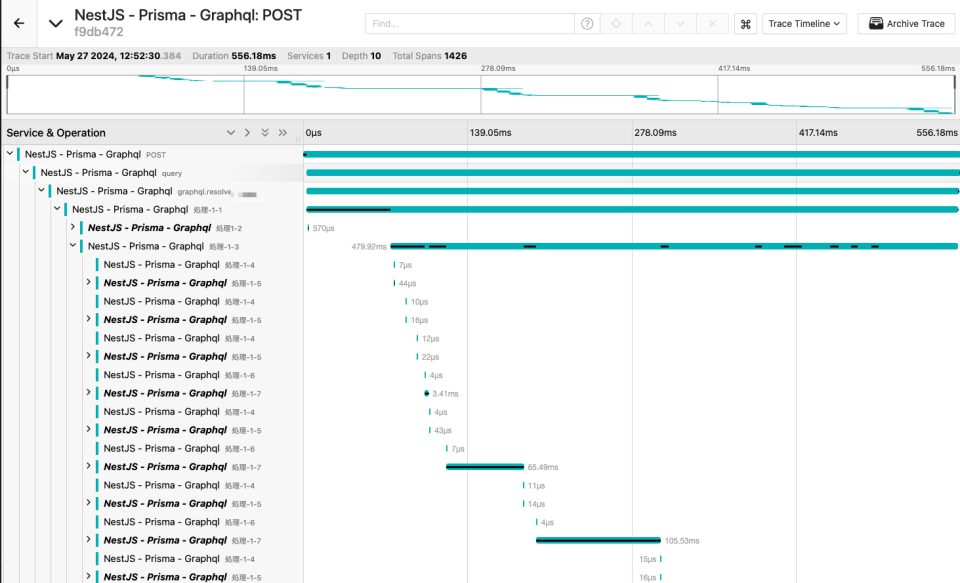The height and width of the screenshot is (583, 960).
Task: Collapse all spans using the double-chevron icon
Action: [266, 133]
